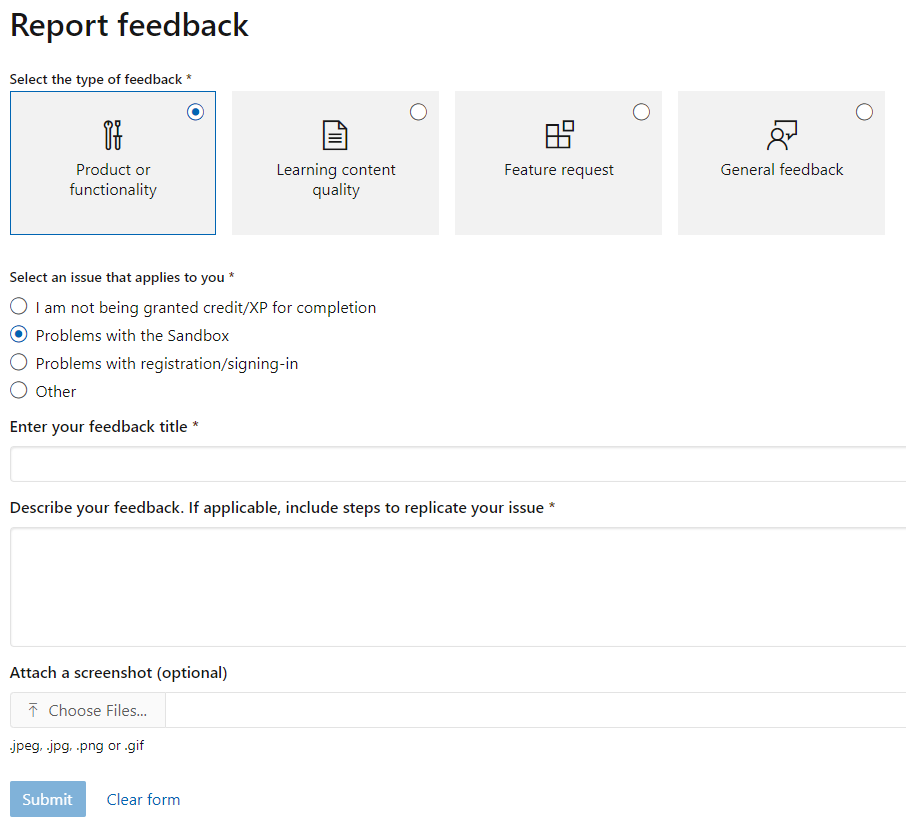Choose 'Problems with registration/signing-in' option
The height and width of the screenshot is (822, 906).
point(19,363)
